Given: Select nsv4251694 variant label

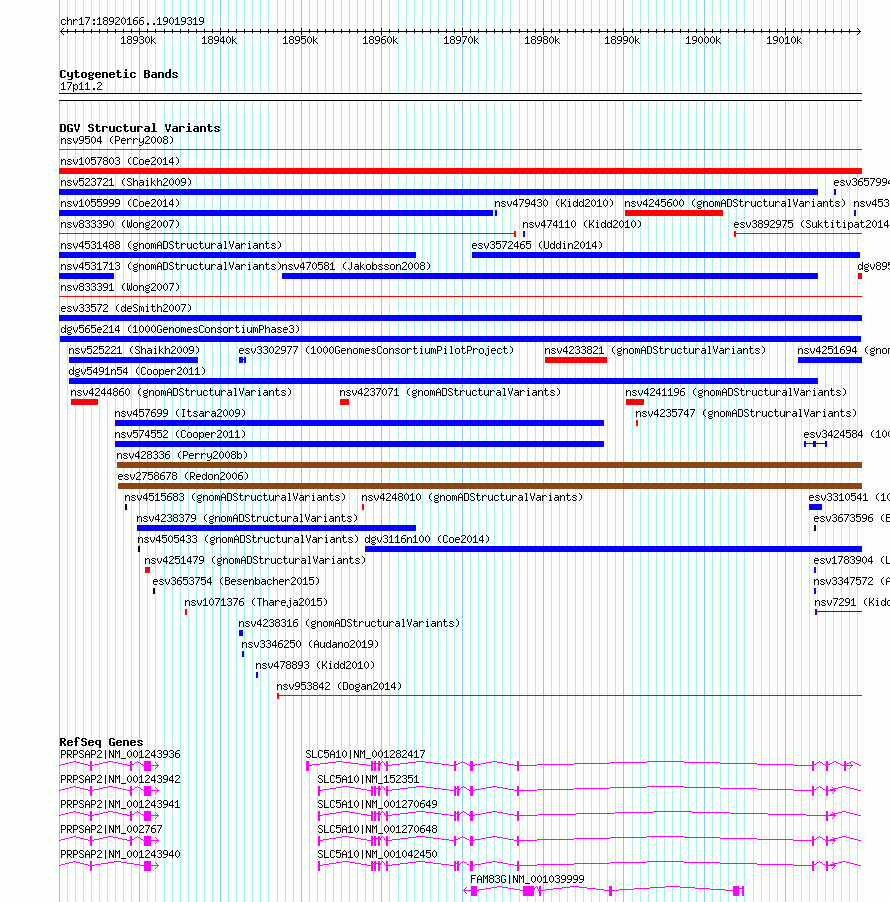Looking at the screenshot, I should point(843,350).
